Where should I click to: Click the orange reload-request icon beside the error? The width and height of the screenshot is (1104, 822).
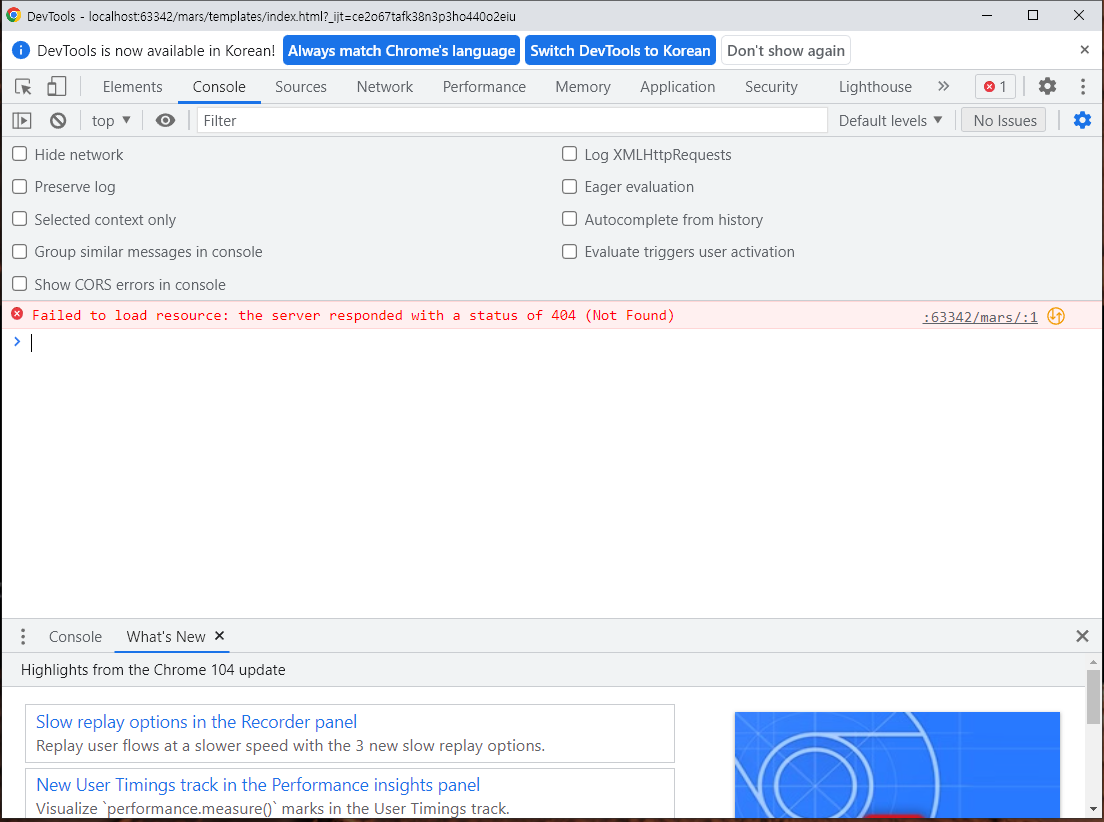[x=1055, y=316]
